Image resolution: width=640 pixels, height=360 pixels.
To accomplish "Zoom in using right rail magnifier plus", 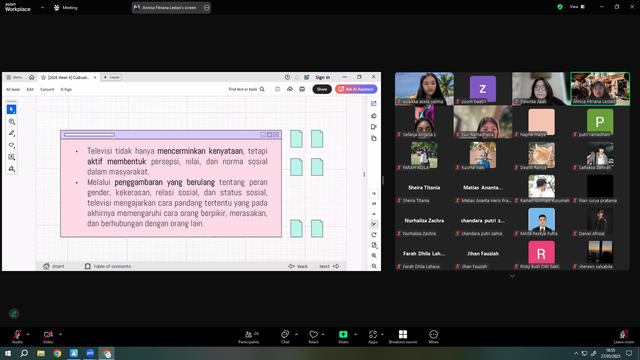I will (374, 256).
